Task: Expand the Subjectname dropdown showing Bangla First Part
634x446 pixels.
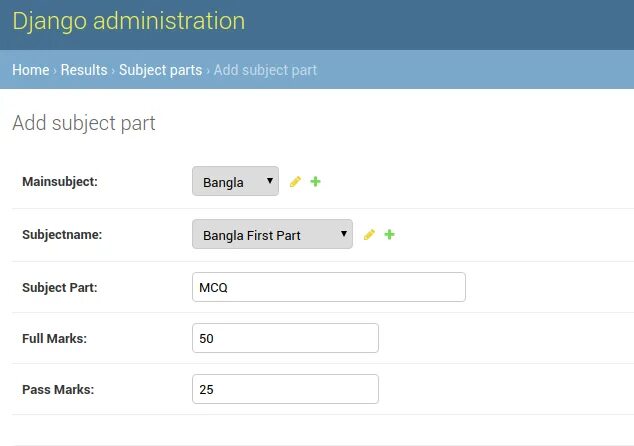Action: pyautogui.click(x=273, y=234)
